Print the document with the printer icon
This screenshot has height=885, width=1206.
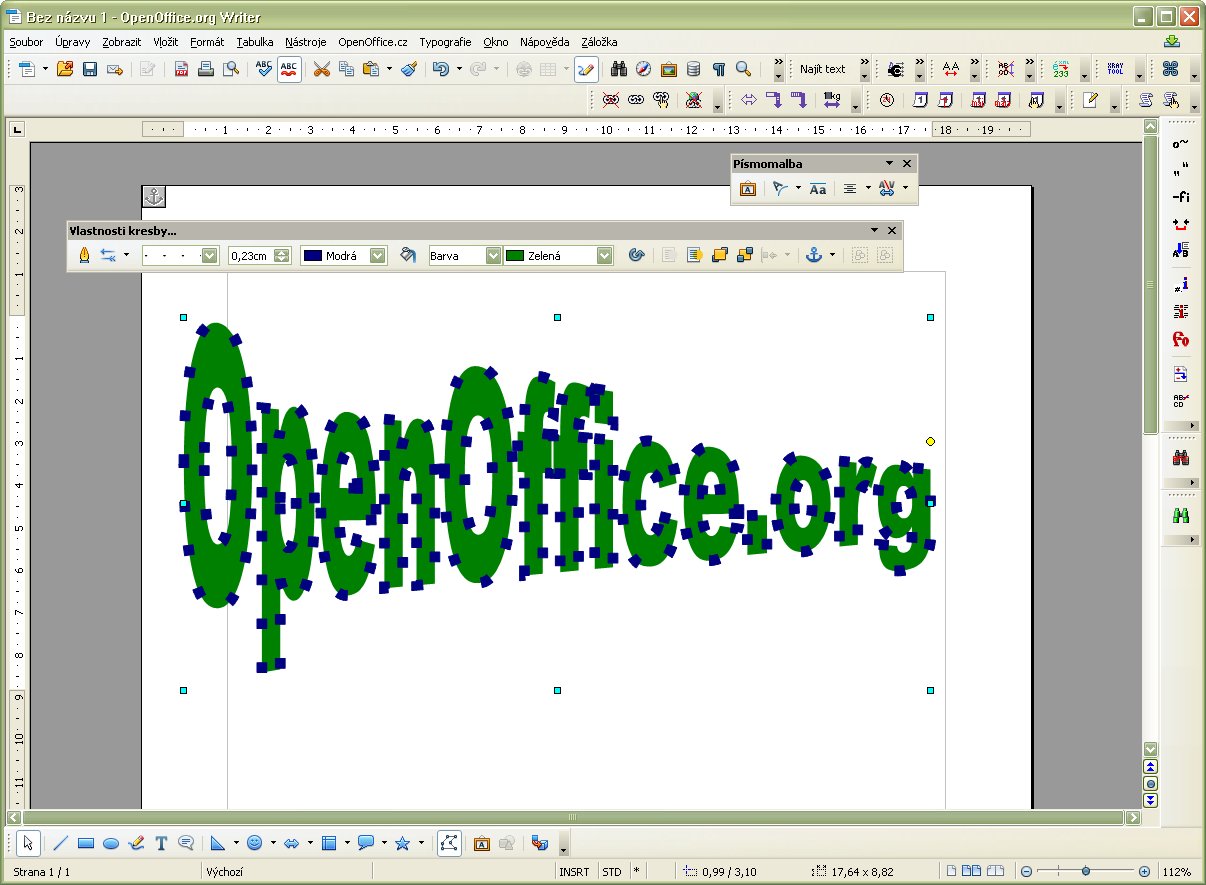[206, 69]
